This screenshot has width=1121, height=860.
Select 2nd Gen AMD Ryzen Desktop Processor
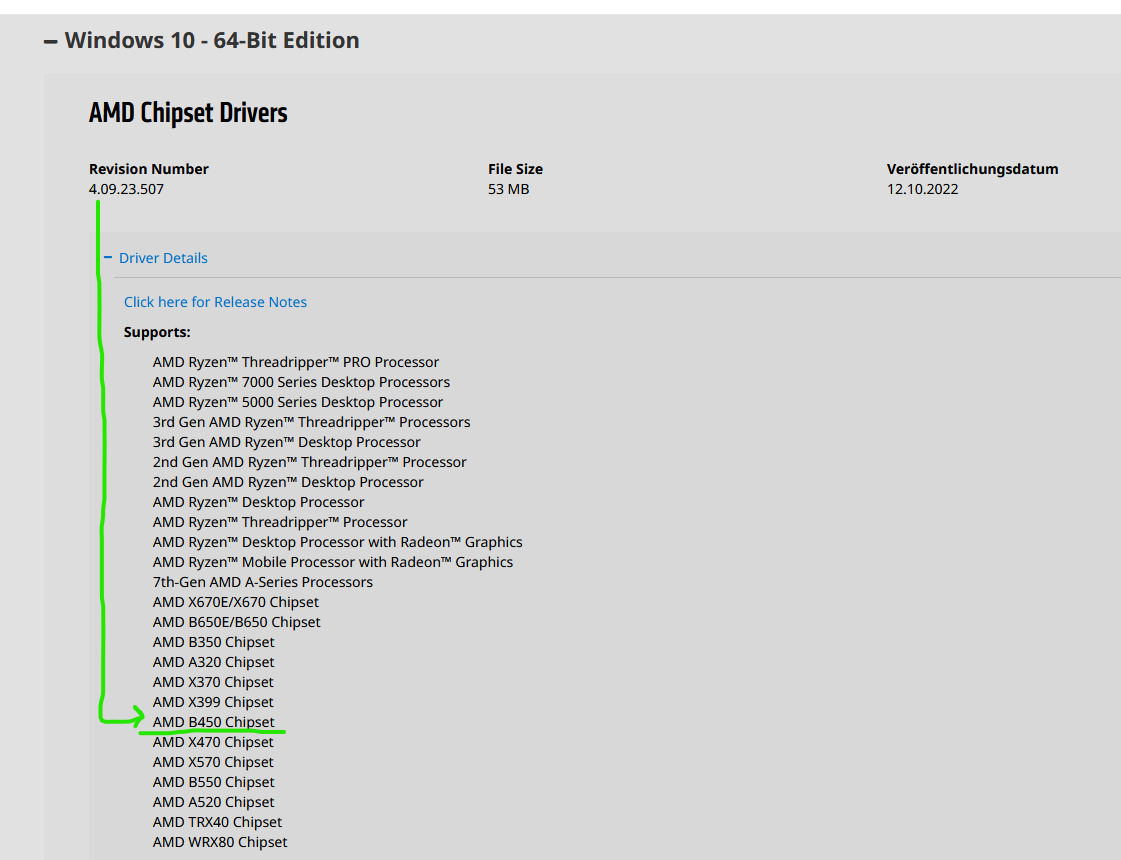click(288, 483)
